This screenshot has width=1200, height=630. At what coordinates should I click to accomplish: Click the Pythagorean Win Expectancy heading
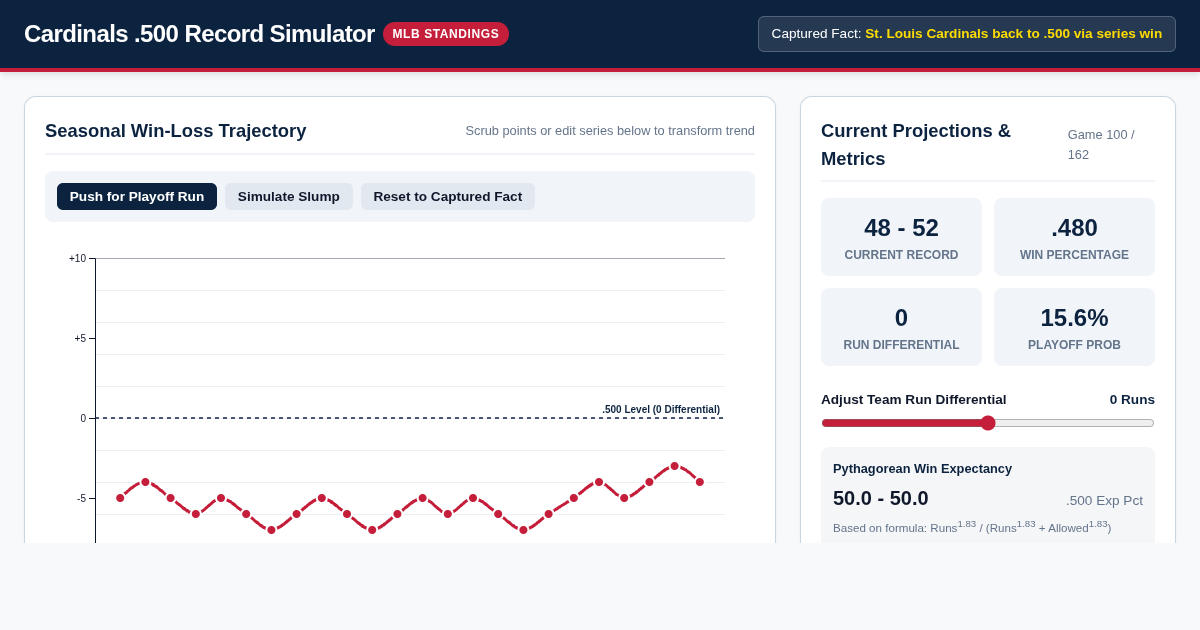click(922, 468)
